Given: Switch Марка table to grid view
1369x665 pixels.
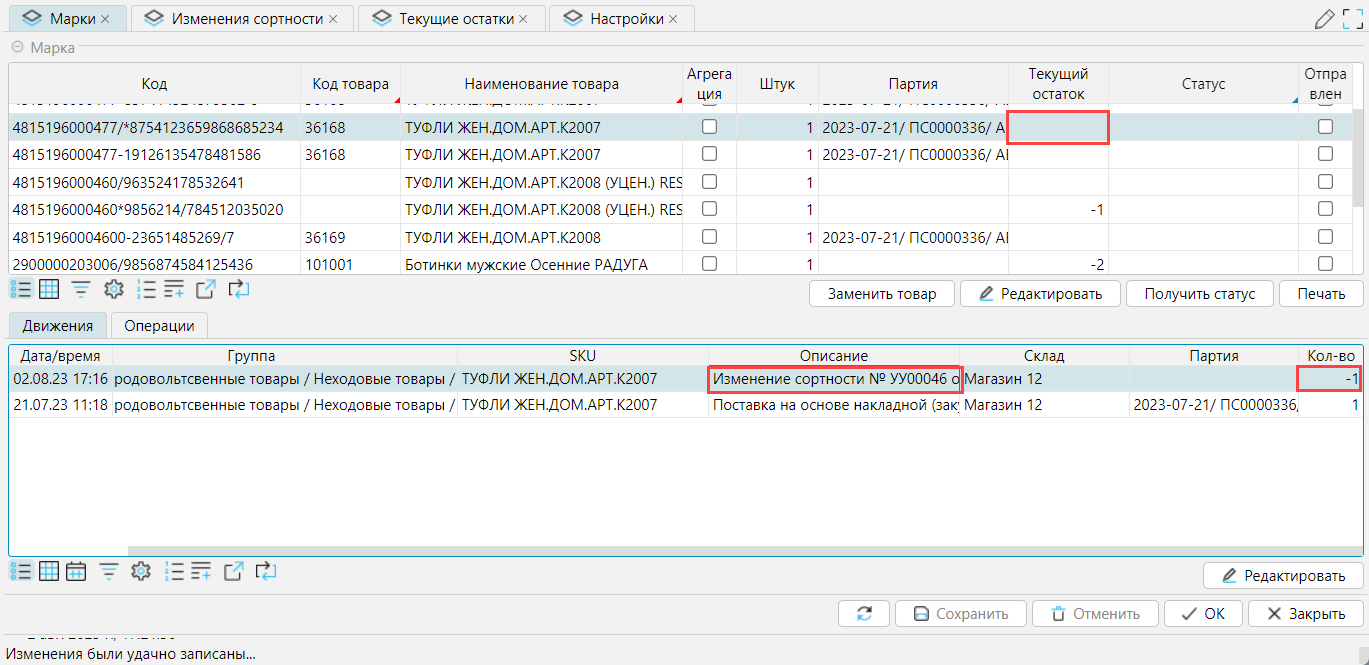Looking at the screenshot, I should click(49, 290).
